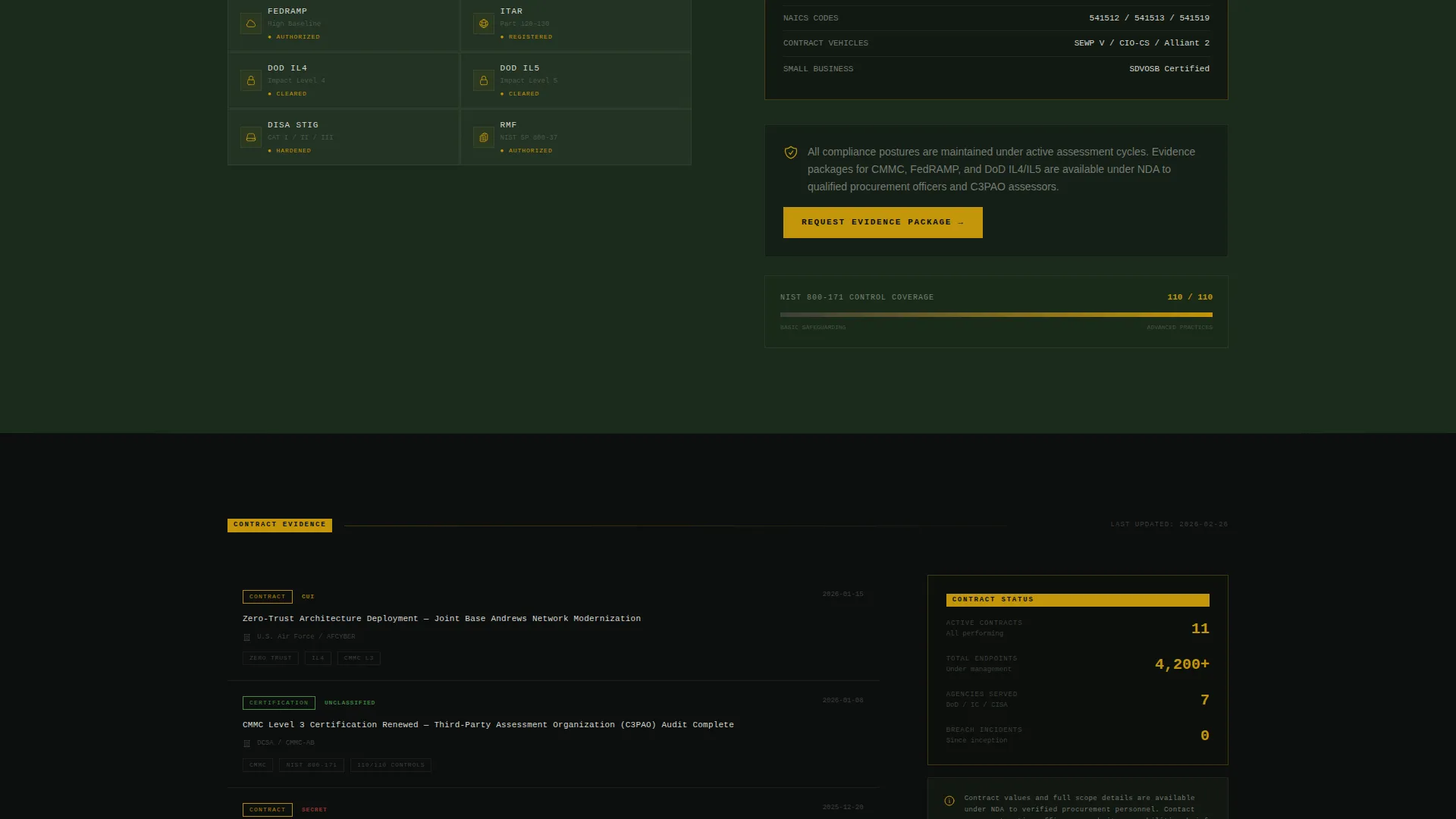Click the 110 / 110 coverage count

coord(1190,297)
